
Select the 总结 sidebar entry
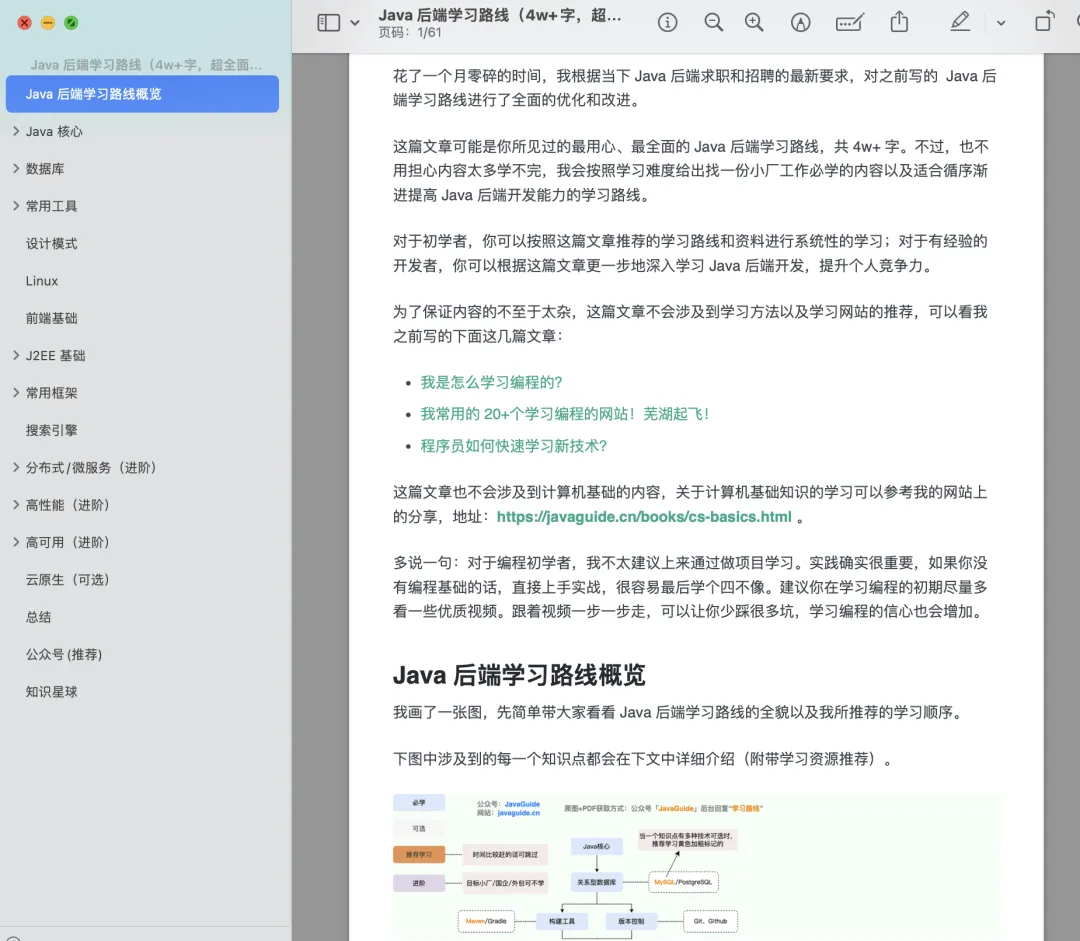click(x=38, y=617)
